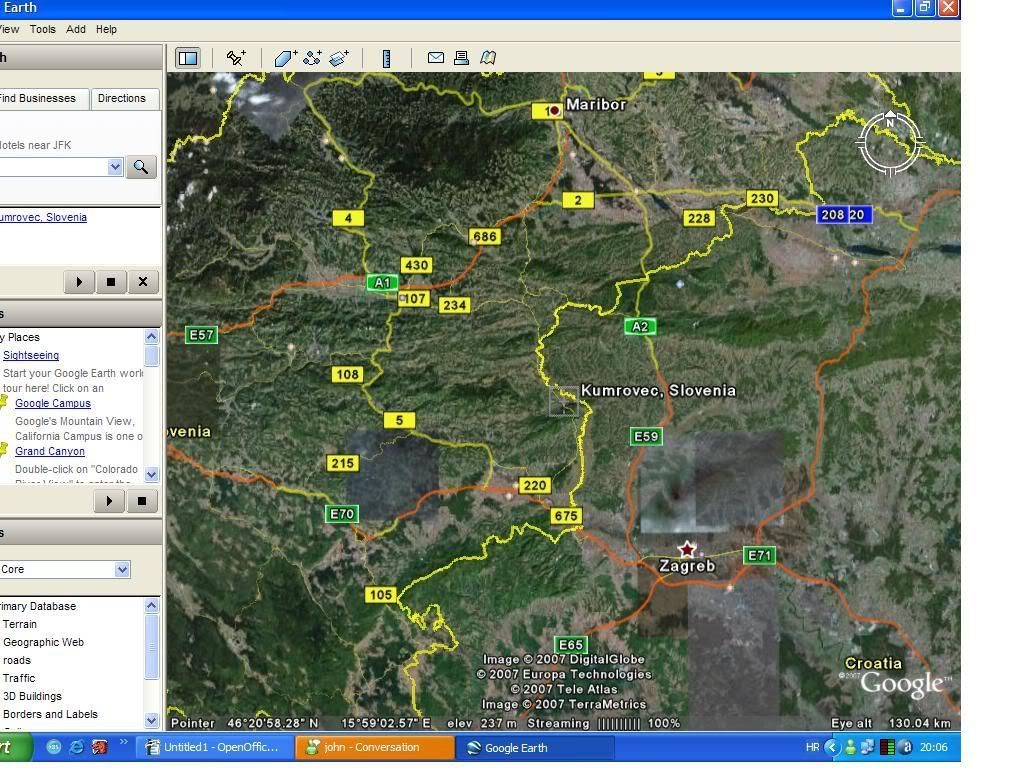Select the Add Polygon tool

coord(285,58)
